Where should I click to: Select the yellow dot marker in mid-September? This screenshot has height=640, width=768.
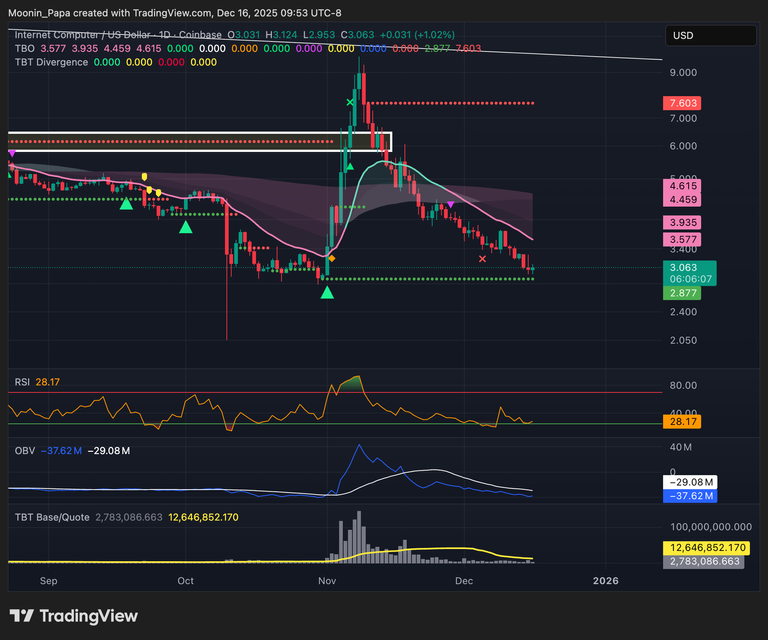(146, 177)
